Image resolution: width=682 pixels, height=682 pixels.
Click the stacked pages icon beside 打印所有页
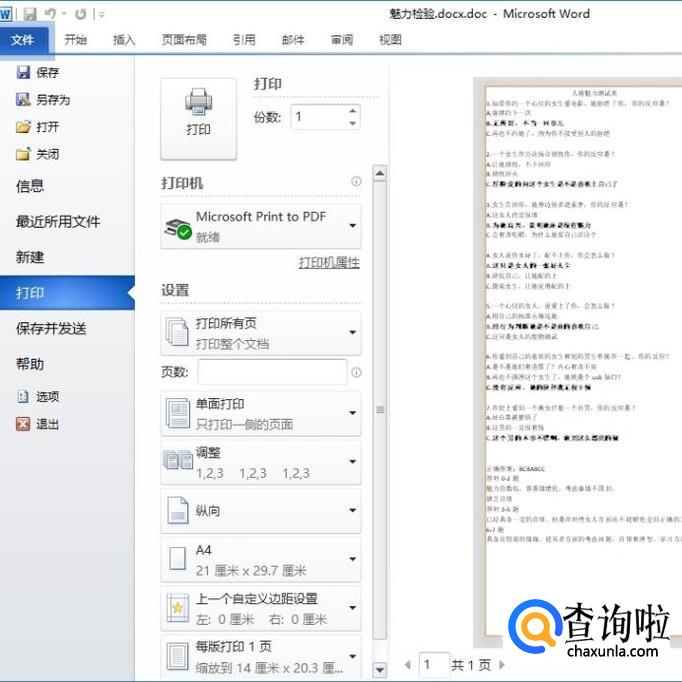coord(177,333)
